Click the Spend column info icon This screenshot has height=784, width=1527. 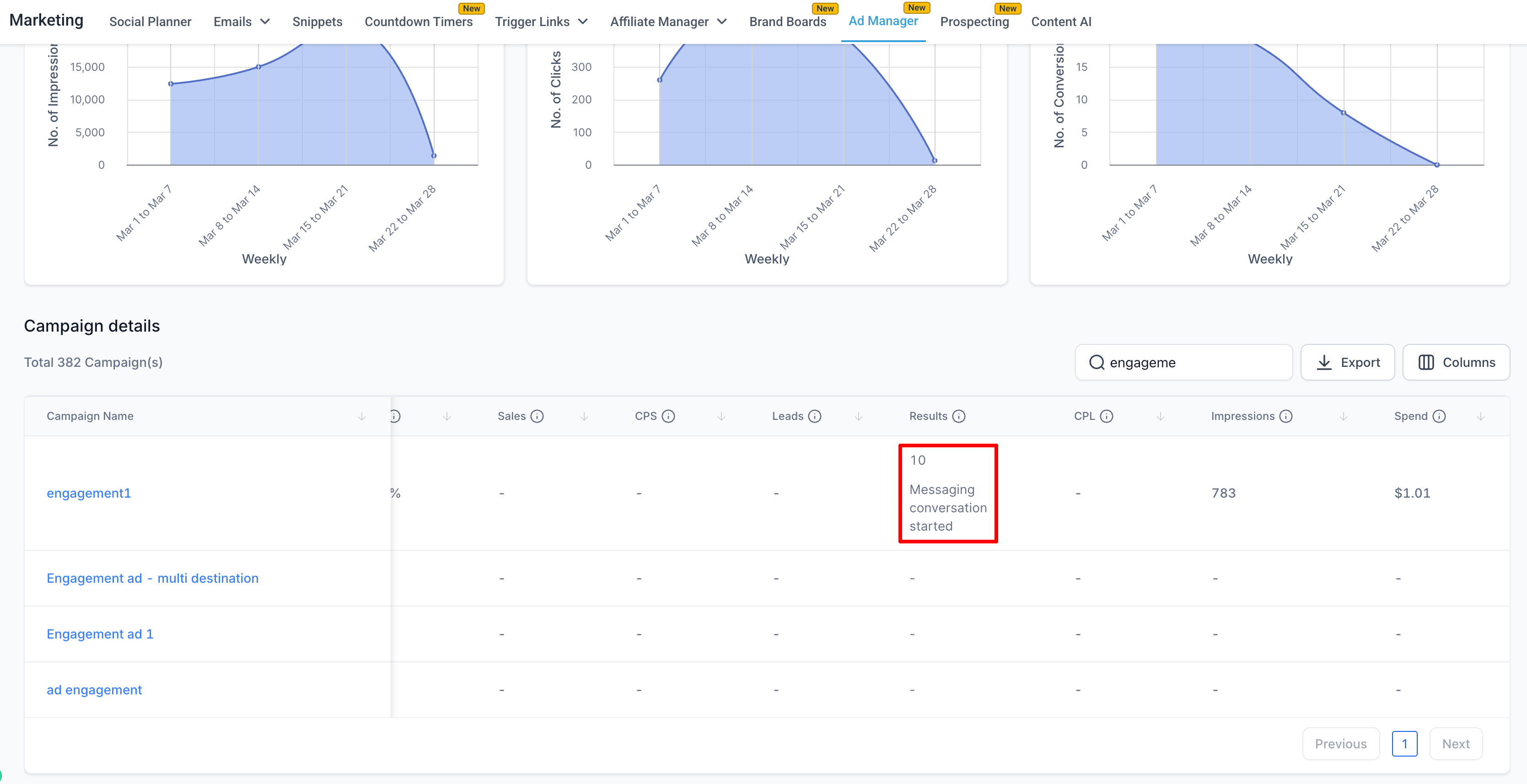point(1439,416)
